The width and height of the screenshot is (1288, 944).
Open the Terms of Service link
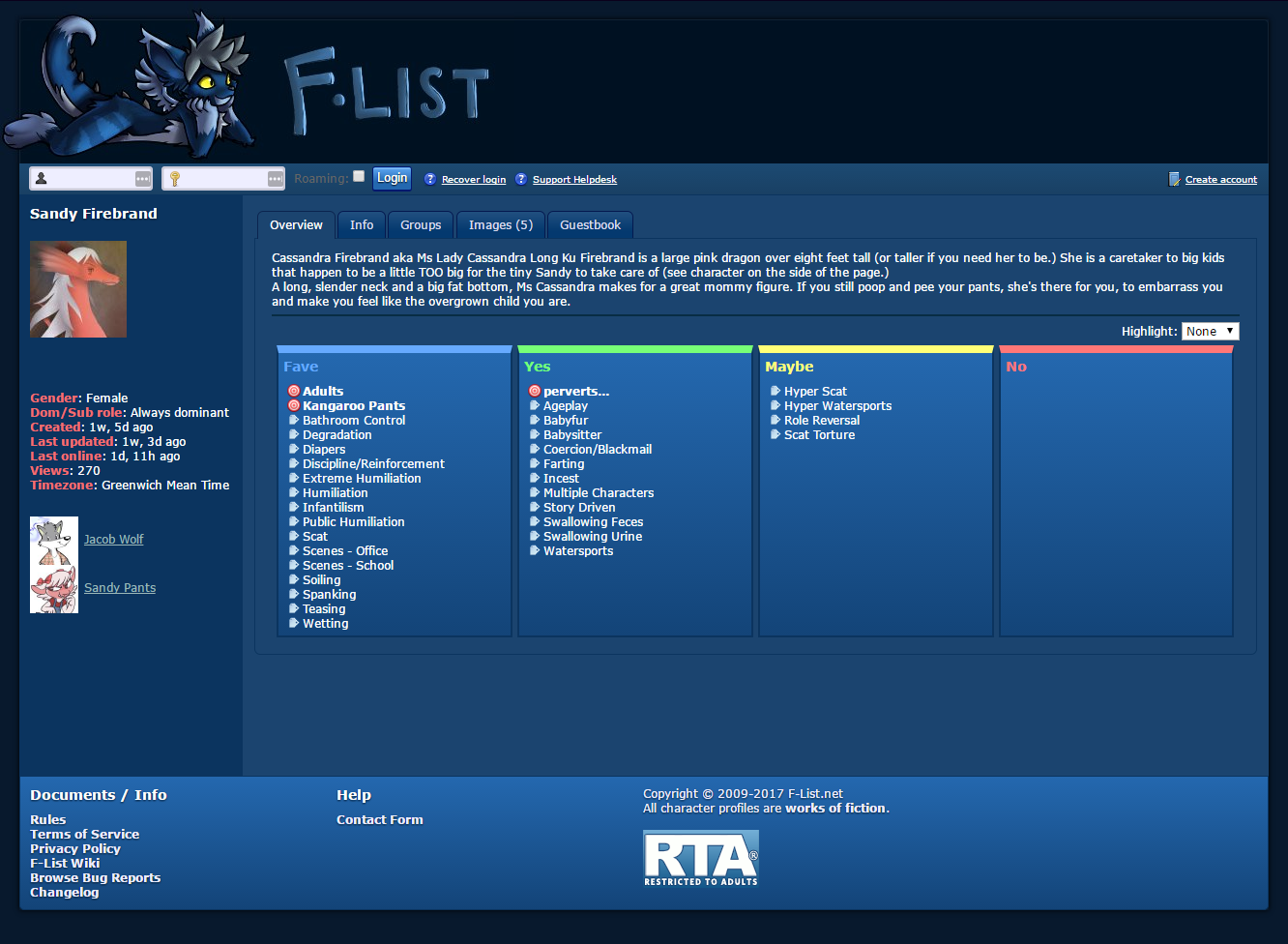tap(84, 834)
